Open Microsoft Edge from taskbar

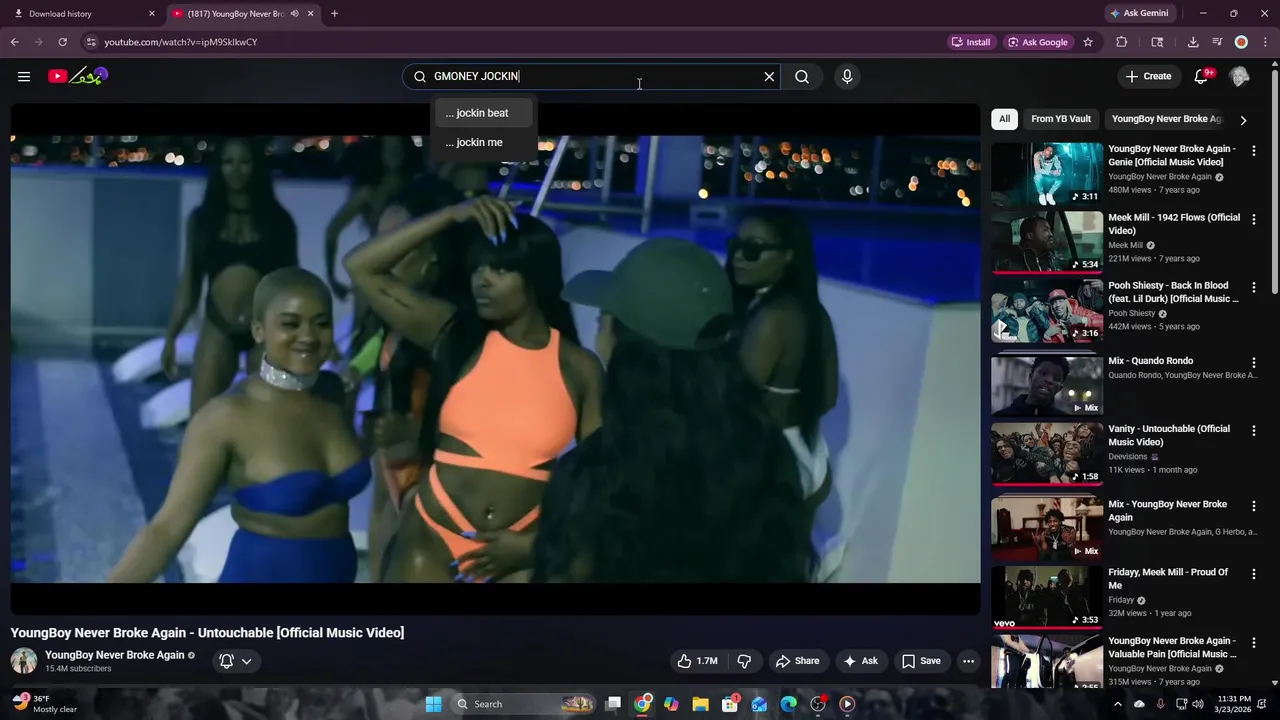point(789,704)
